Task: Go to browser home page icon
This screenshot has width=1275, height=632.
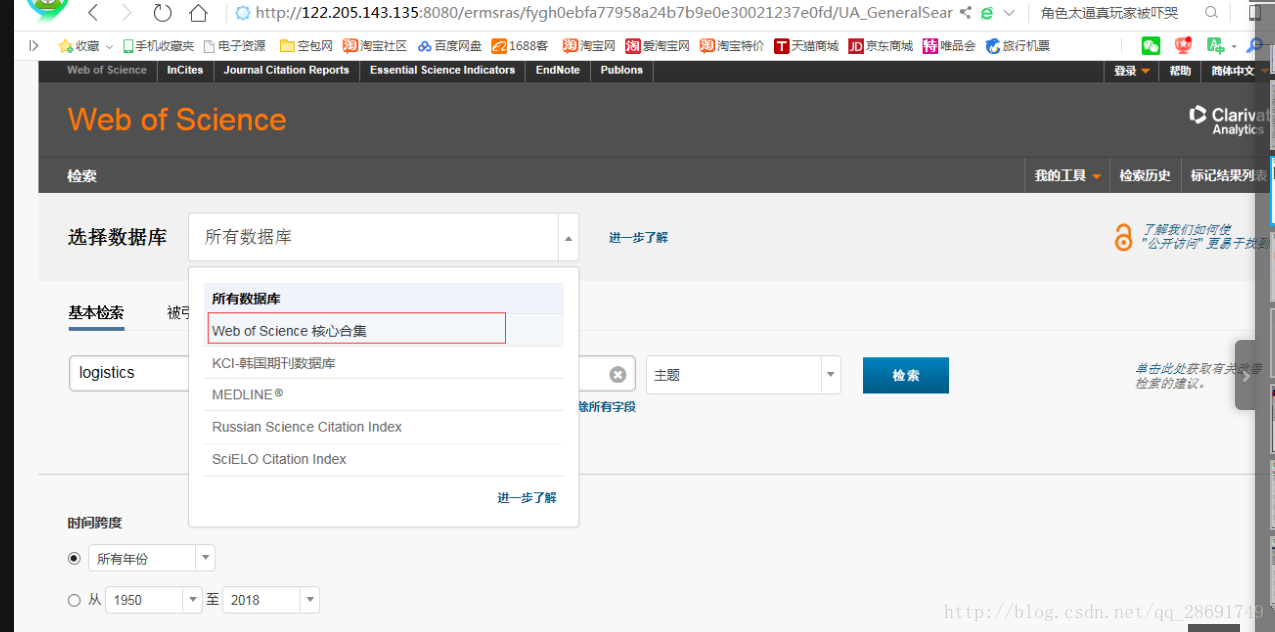Action: pyautogui.click(x=198, y=13)
